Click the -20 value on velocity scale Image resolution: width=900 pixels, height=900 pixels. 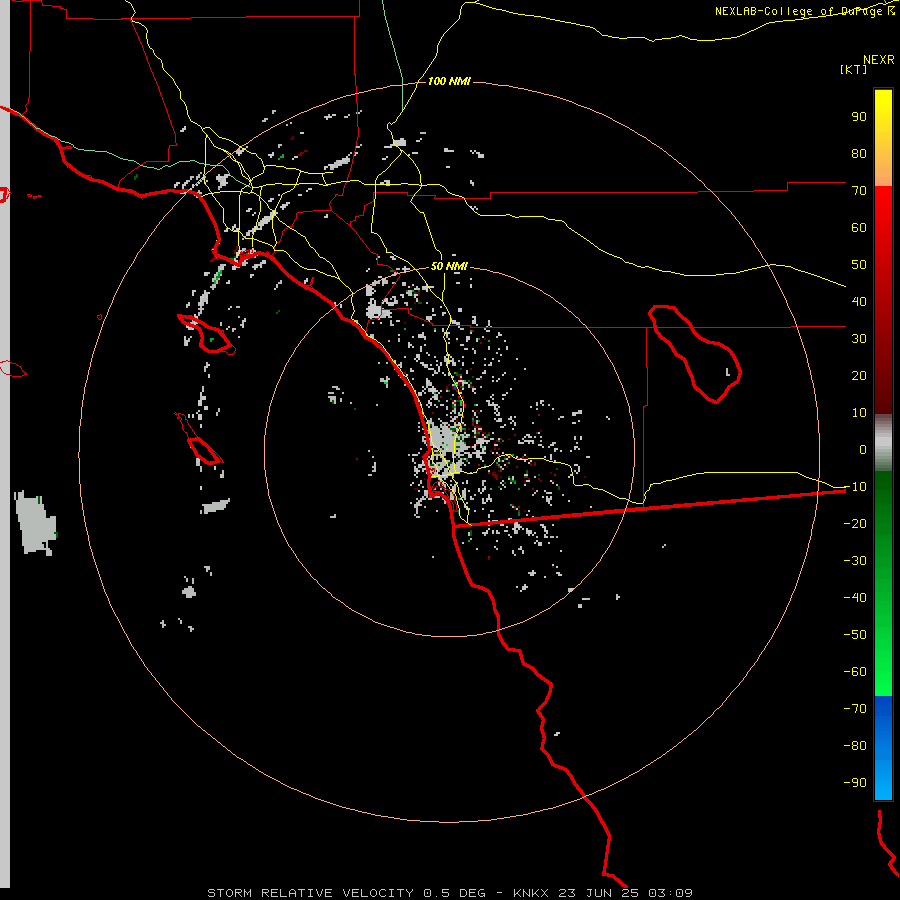pos(855,523)
